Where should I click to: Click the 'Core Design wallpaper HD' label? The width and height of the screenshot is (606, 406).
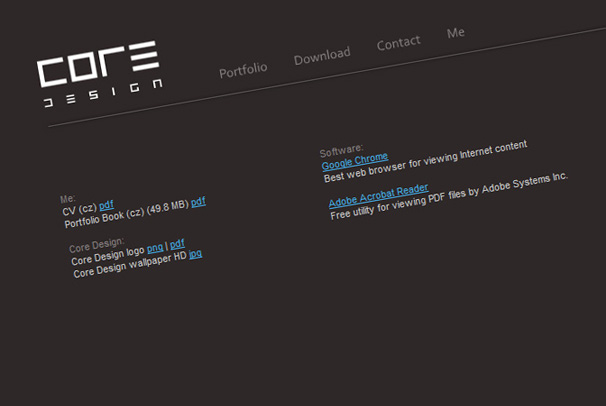[130, 265]
